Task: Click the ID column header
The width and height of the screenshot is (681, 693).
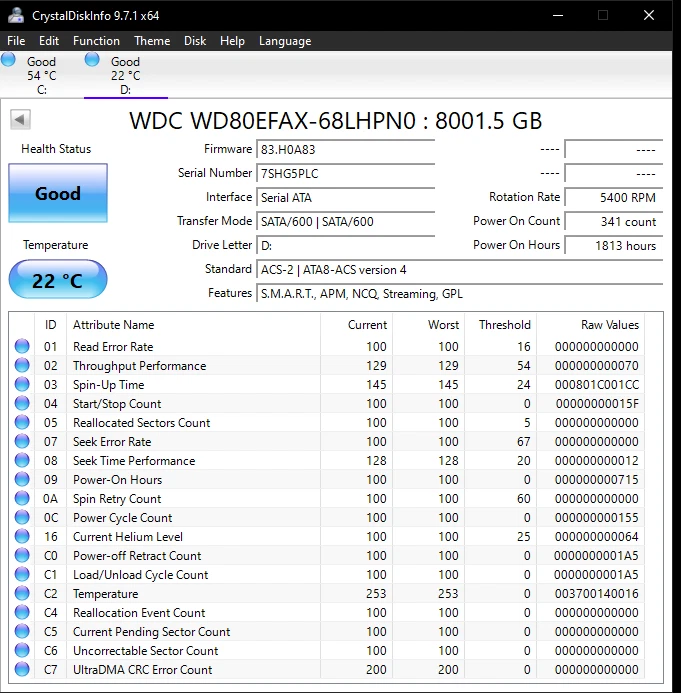Action: click(50, 325)
